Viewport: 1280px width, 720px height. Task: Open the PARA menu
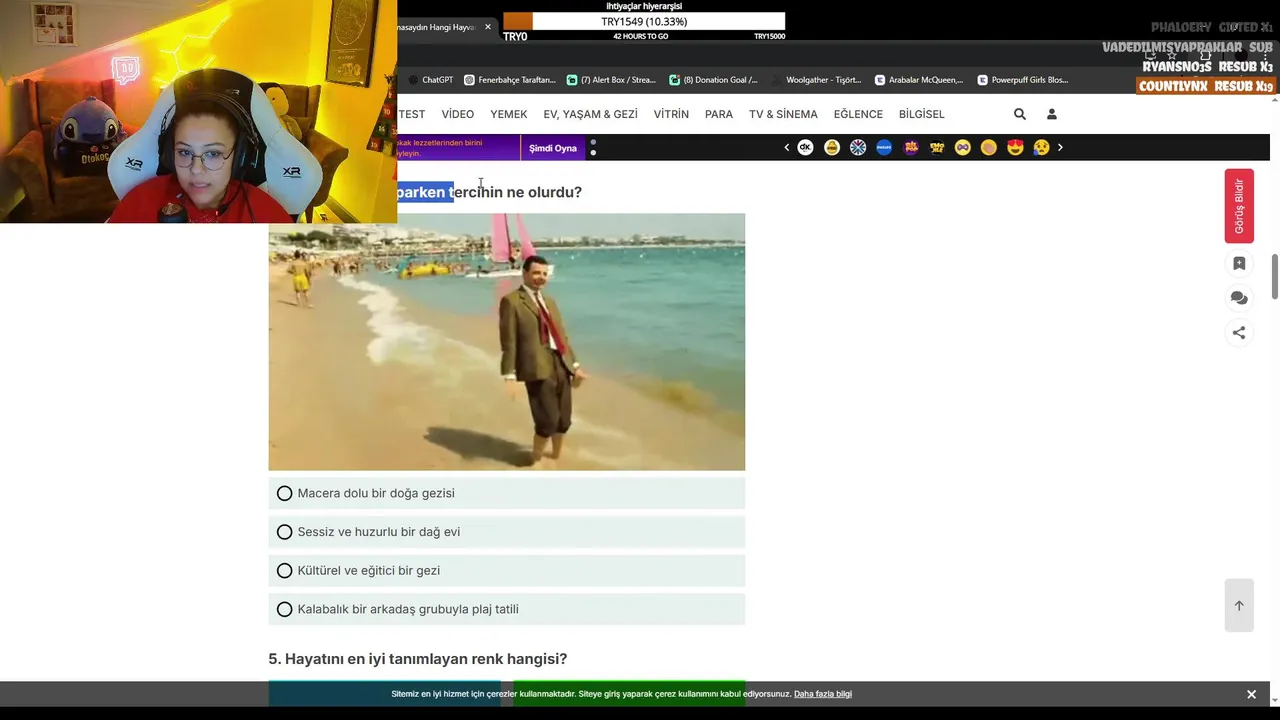coord(719,114)
